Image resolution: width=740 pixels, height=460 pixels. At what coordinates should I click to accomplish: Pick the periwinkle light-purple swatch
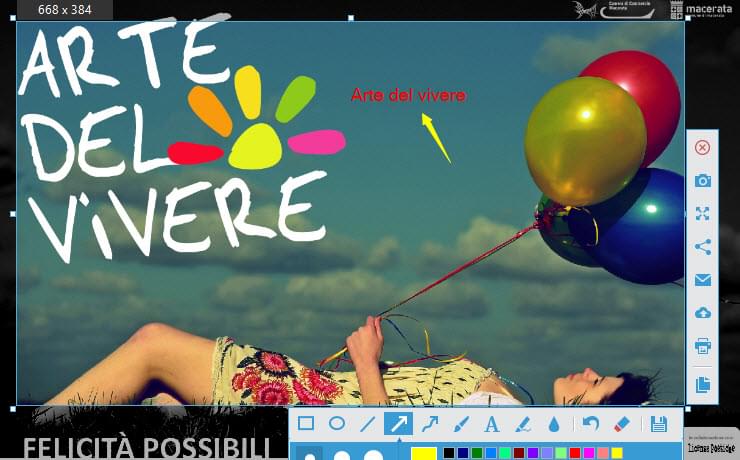(547, 453)
